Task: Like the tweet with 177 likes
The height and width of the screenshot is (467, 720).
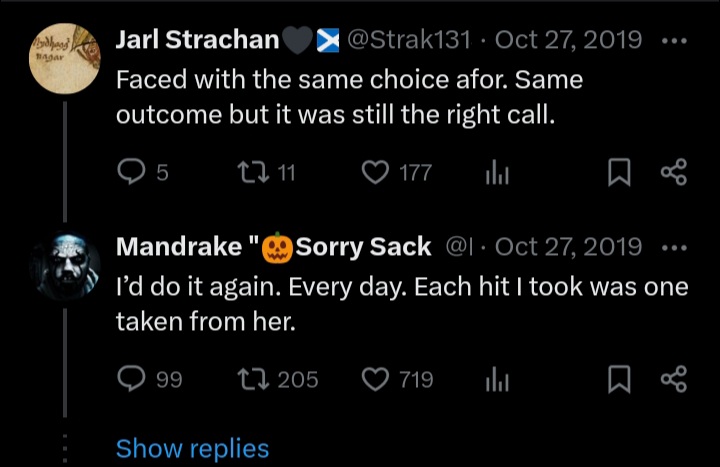Action: pyautogui.click(x=375, y=172)
